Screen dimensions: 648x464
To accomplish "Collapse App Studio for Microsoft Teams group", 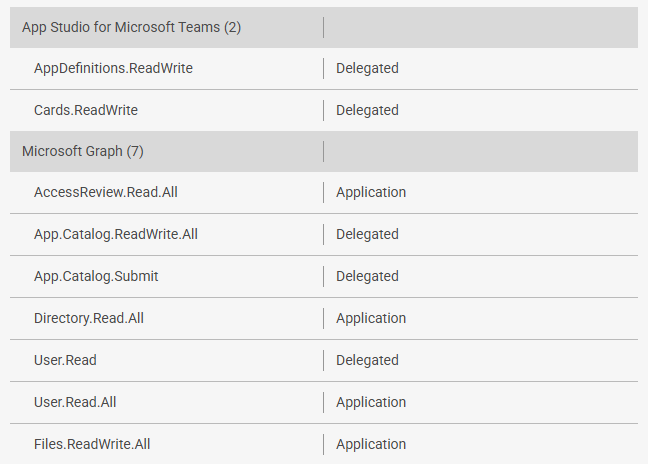I will click(x=131, y=27).
